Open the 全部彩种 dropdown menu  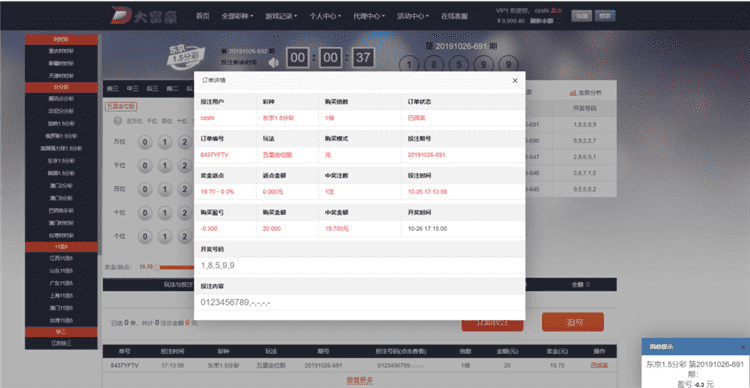pyautogui.click(x=237, y=16)
